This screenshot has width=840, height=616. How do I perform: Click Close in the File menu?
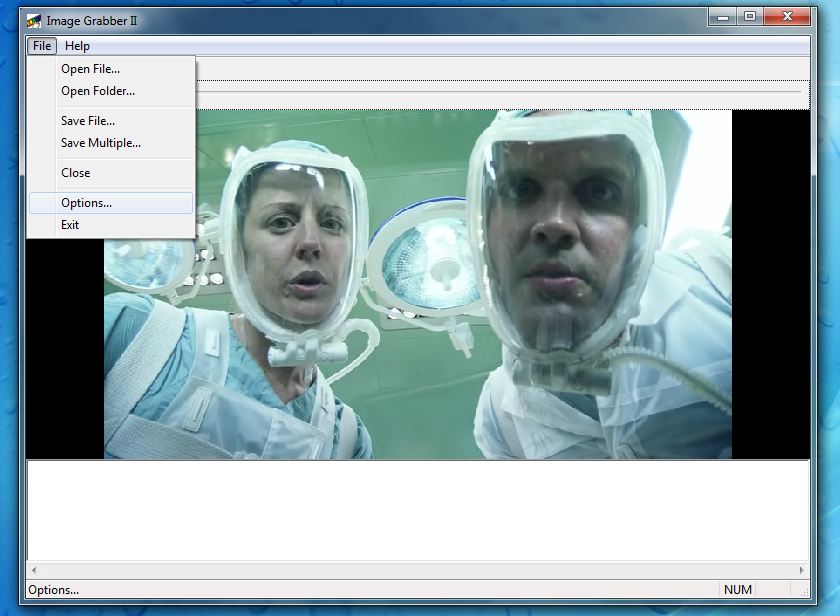pyautogui.click(x=111, y=173)
